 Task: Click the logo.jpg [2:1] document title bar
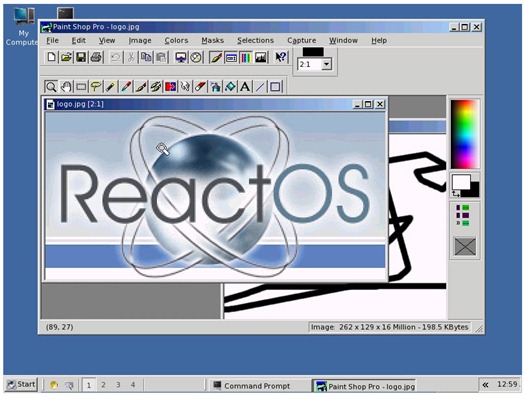pos(216,104)
